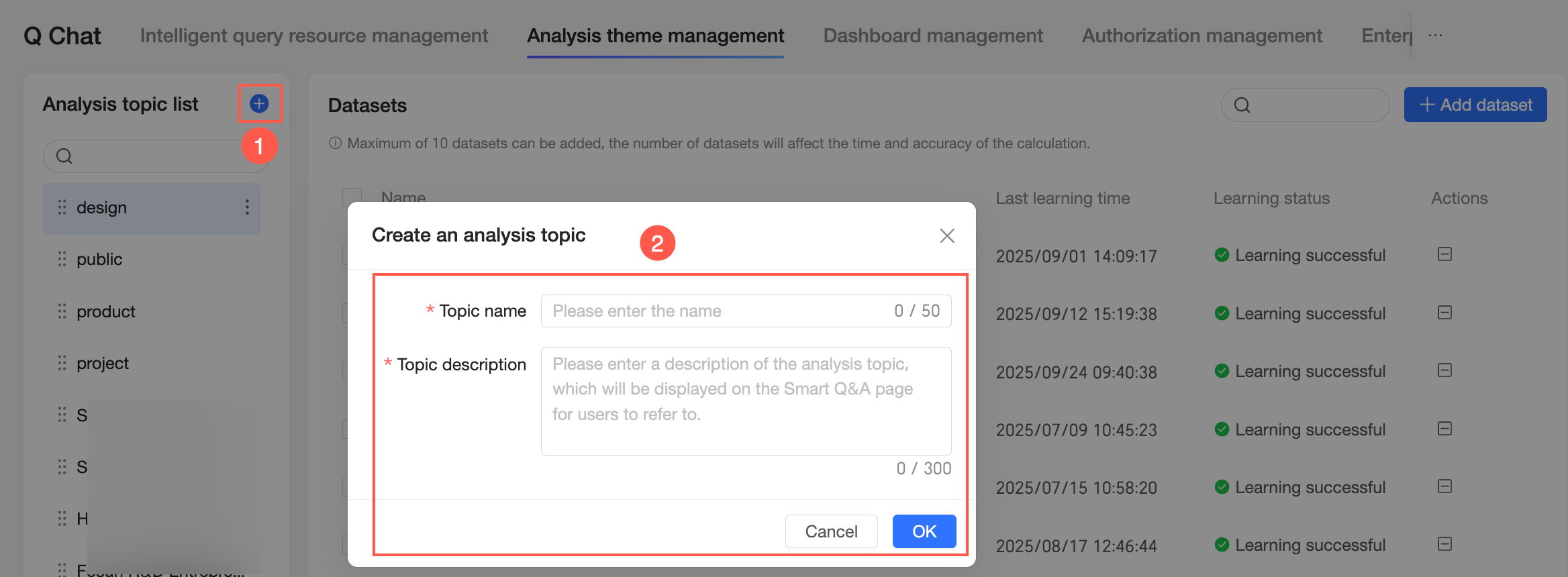Click the magnifier icon in Datasets search
This screenshot has height=577, width=1568.
(x=1242, y=105)
